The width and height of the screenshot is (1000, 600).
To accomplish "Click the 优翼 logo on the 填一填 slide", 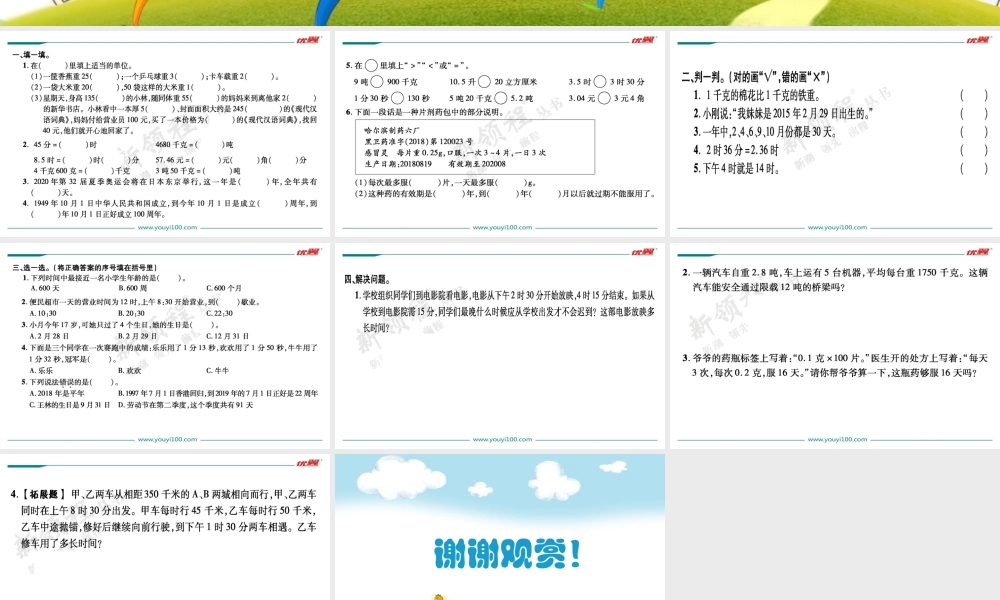I will tap(310, 41).
